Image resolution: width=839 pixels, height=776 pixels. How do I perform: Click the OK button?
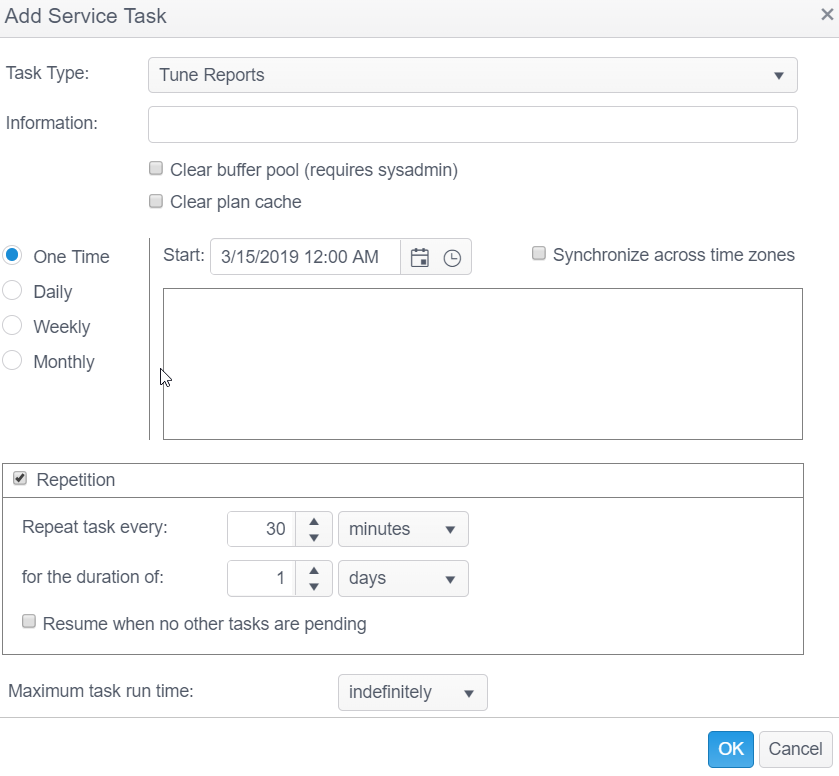point(730,749)
